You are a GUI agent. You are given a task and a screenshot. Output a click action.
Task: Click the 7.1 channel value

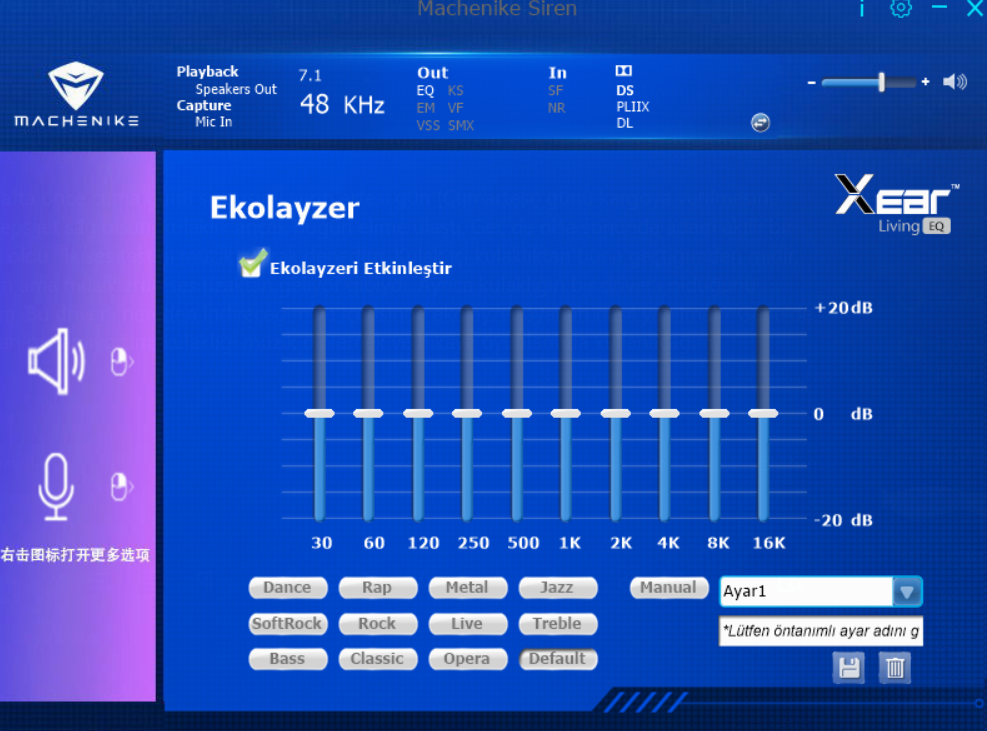coord(310,76)
